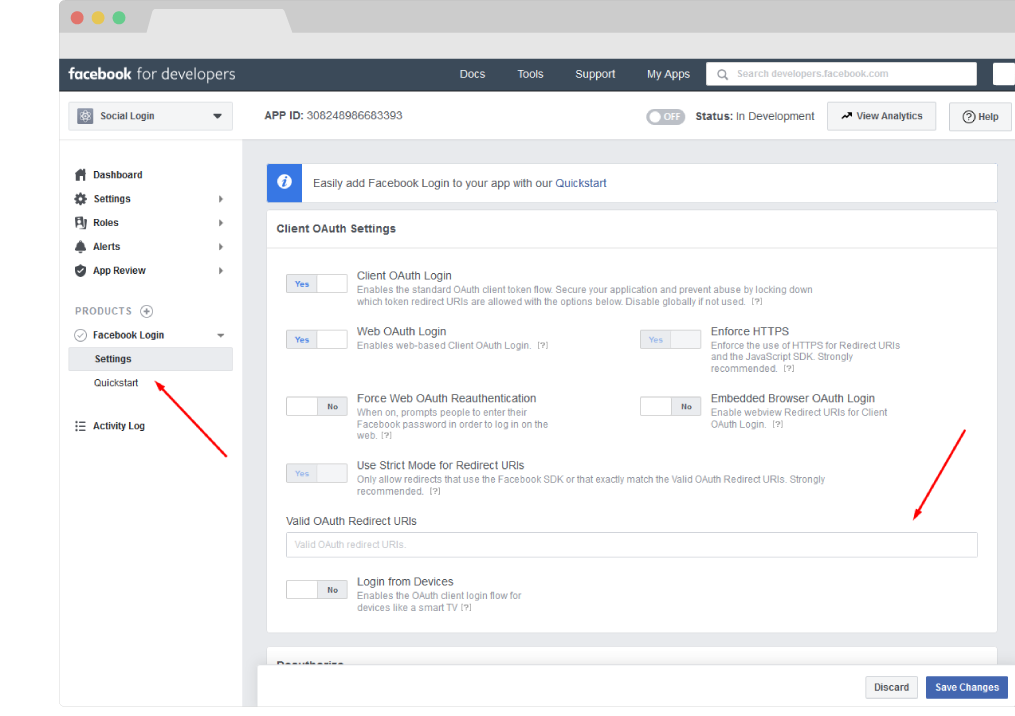Viewport: 1015px width, 716px height.
Task: Toggle the Client OAuth Login switch
Action: (x=316, y=284)
